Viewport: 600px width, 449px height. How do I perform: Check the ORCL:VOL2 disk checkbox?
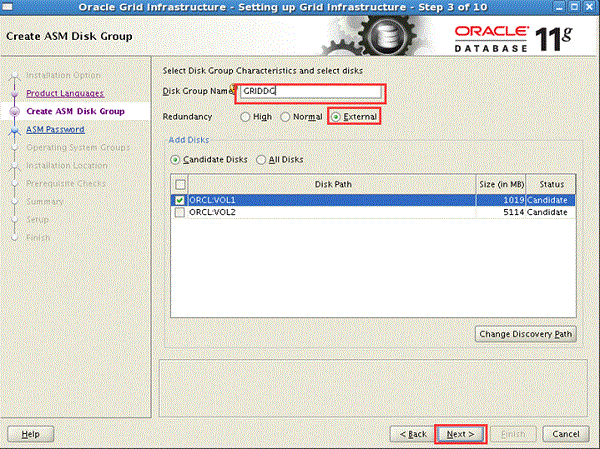(x=179, y=212)
